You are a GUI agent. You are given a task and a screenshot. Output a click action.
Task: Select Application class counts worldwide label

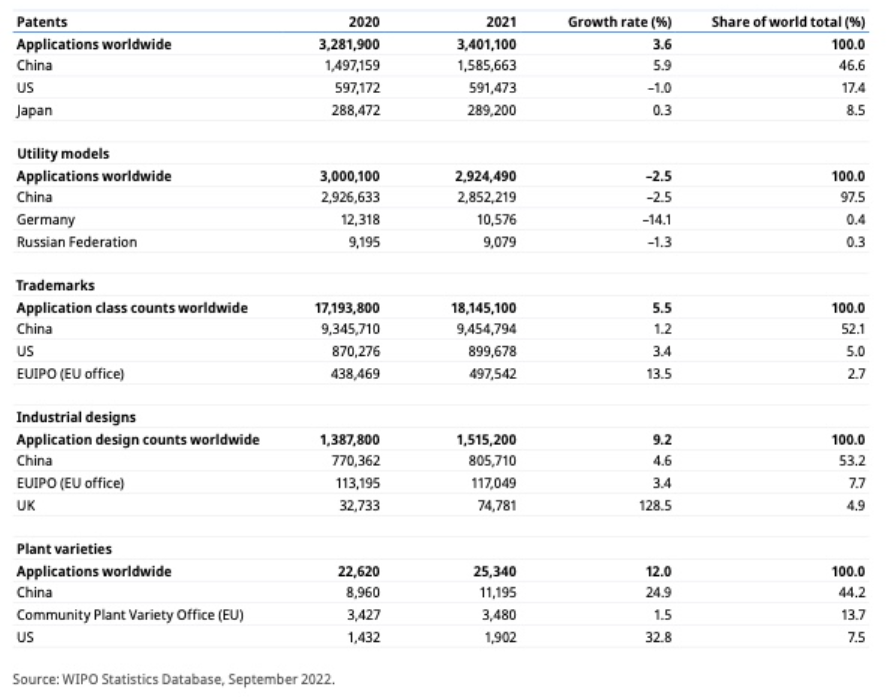(132, 308)
